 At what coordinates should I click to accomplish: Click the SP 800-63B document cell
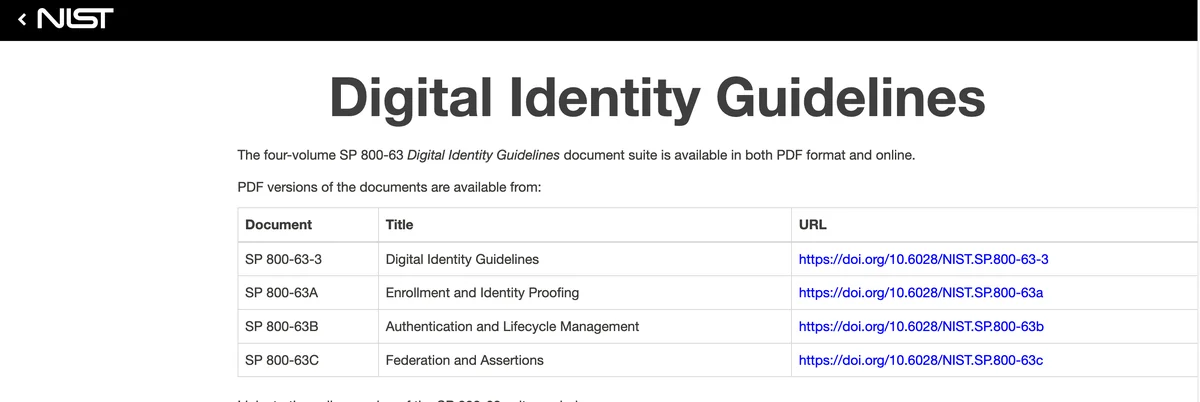[x=308, y=326]
